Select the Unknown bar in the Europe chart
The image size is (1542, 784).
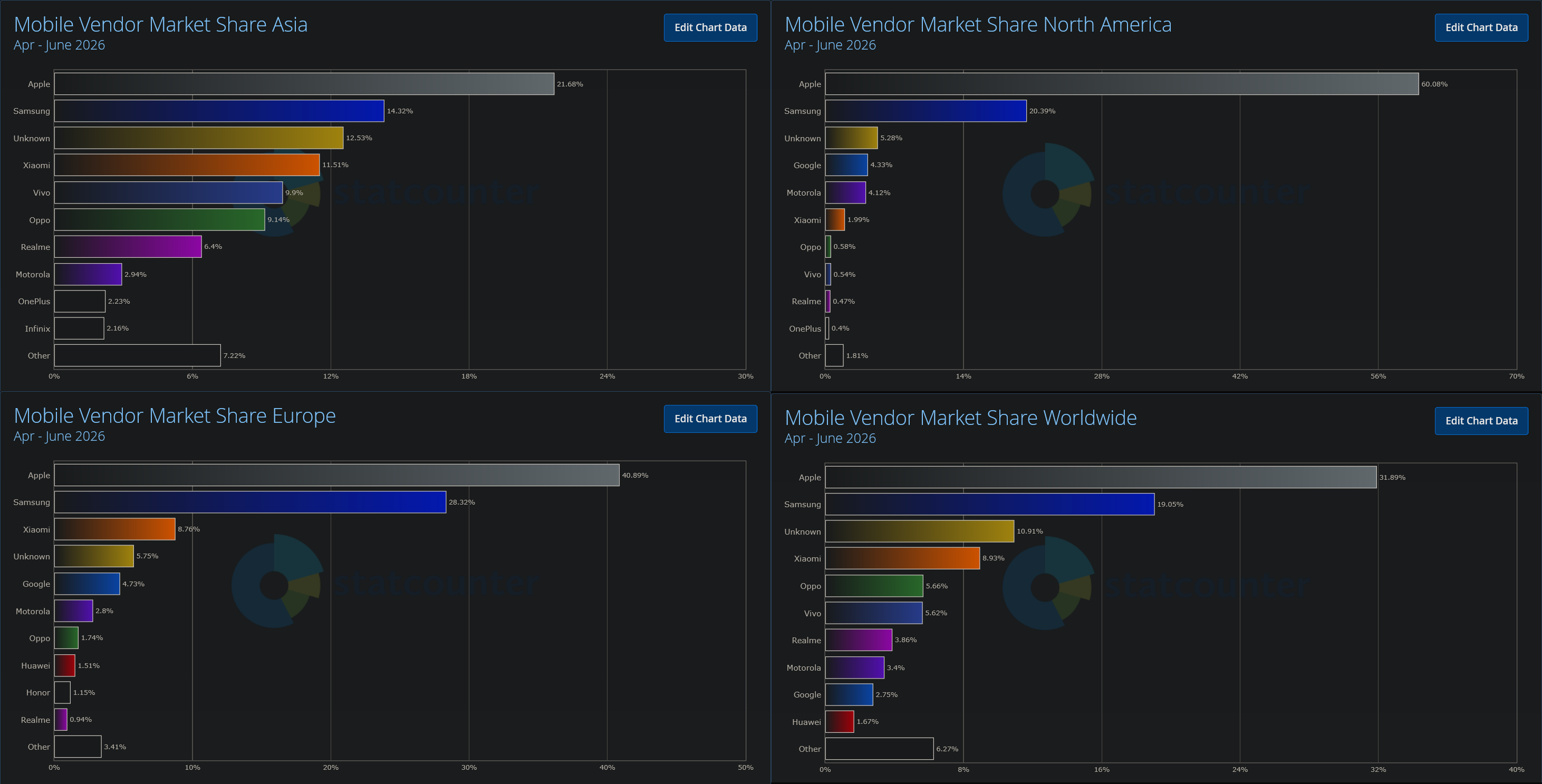(94, 556)
